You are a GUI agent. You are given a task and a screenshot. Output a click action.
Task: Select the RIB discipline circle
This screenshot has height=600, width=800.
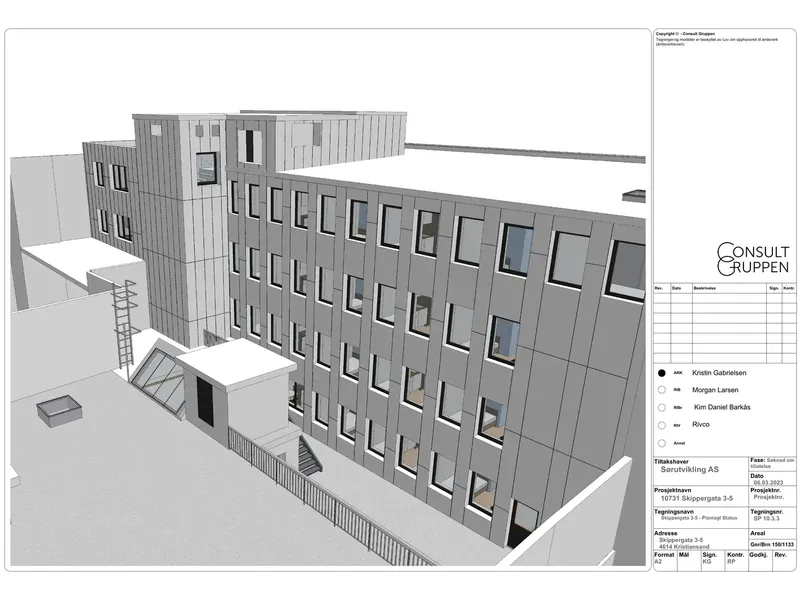[662, 390]
